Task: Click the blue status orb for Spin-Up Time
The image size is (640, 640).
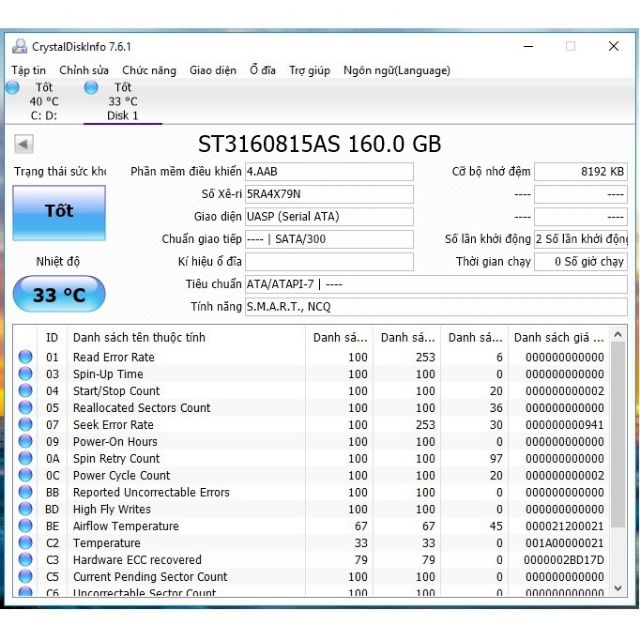Action: pyautogui.click(x=25, y=373)
